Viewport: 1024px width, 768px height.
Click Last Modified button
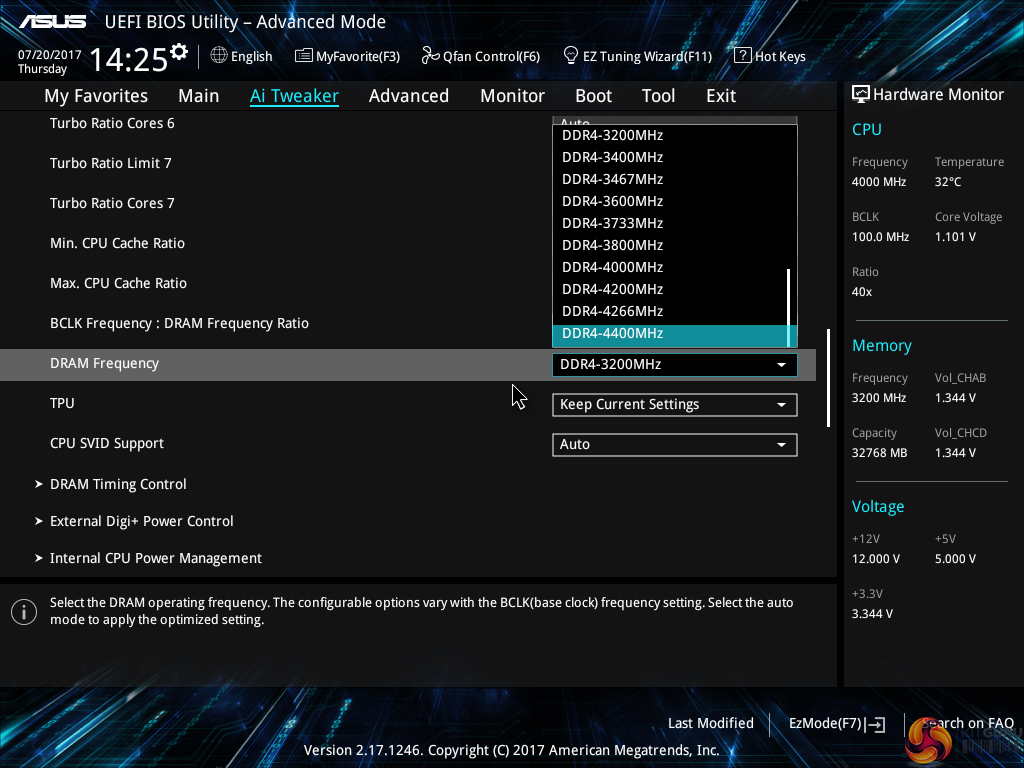[710, 723]
